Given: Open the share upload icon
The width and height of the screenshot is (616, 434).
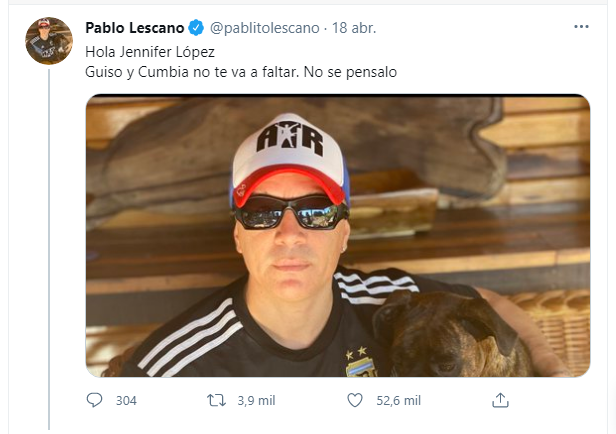Looking at the screenshot, I should (x=500, y=400).
